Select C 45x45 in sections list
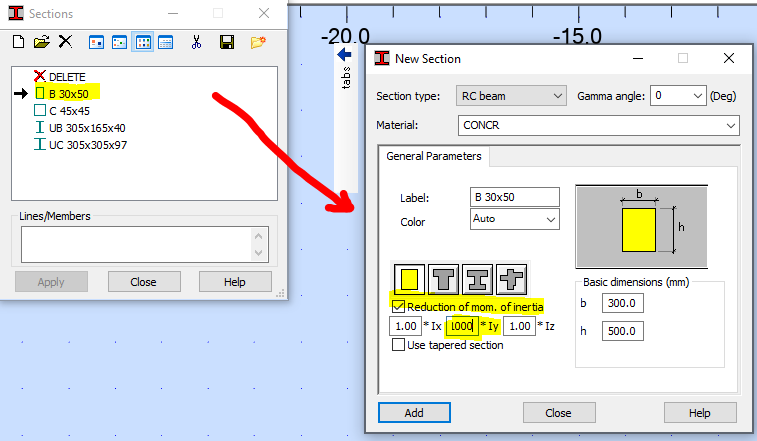The height and width of the screenshot is (441, 757). tap(70, 111)
